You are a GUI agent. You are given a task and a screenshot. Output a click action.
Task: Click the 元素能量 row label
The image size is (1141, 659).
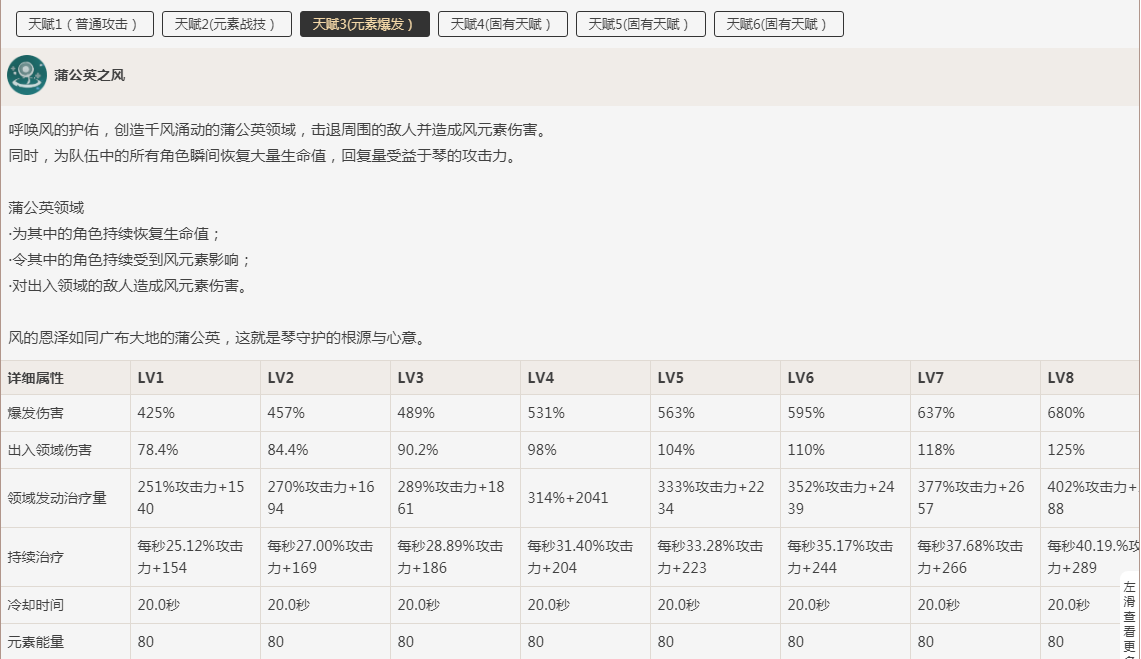point(36,642)
